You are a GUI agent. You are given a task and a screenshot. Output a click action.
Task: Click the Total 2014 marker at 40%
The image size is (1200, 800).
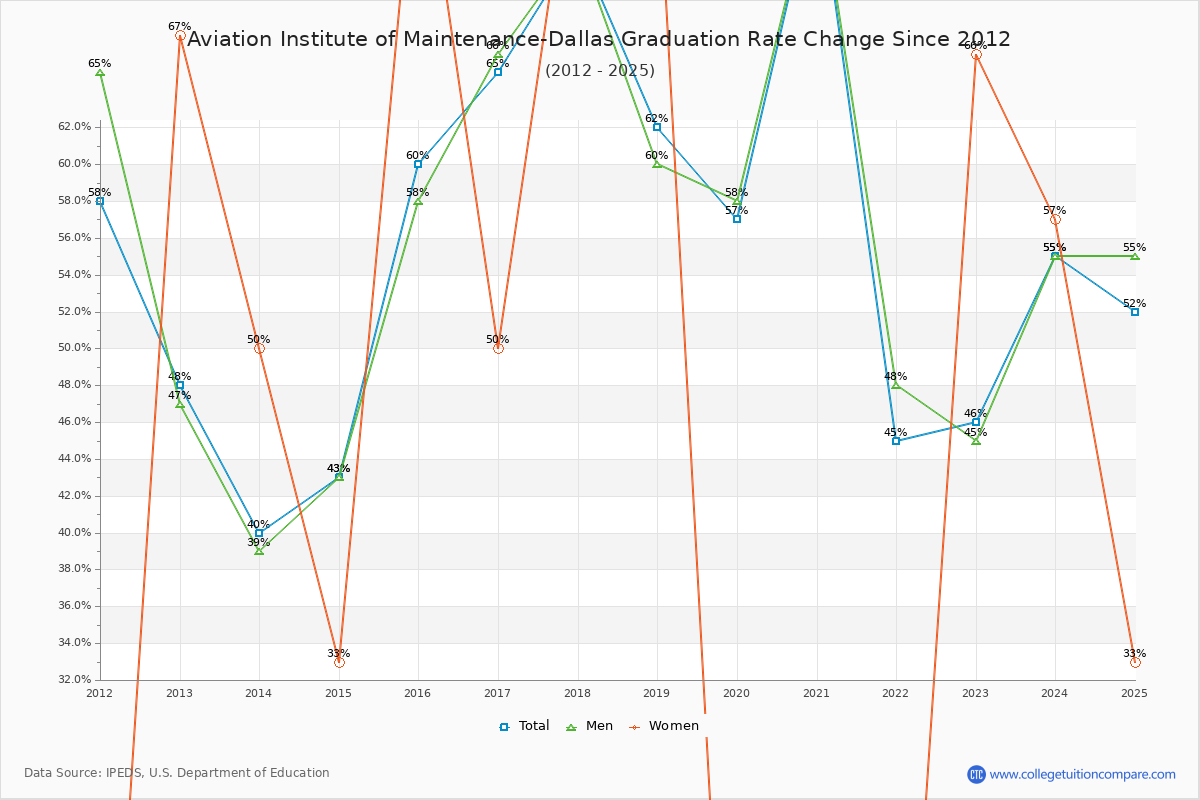[259, 533]
